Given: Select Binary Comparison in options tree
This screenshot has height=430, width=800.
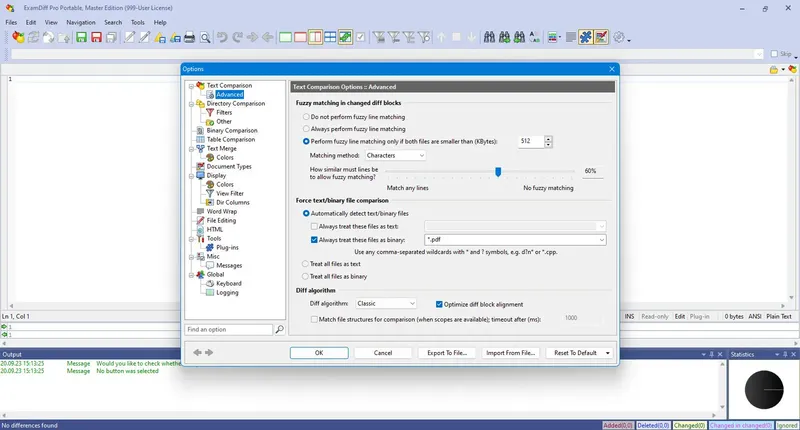Looking at the screenshot, I should click(x=232, y=131).
